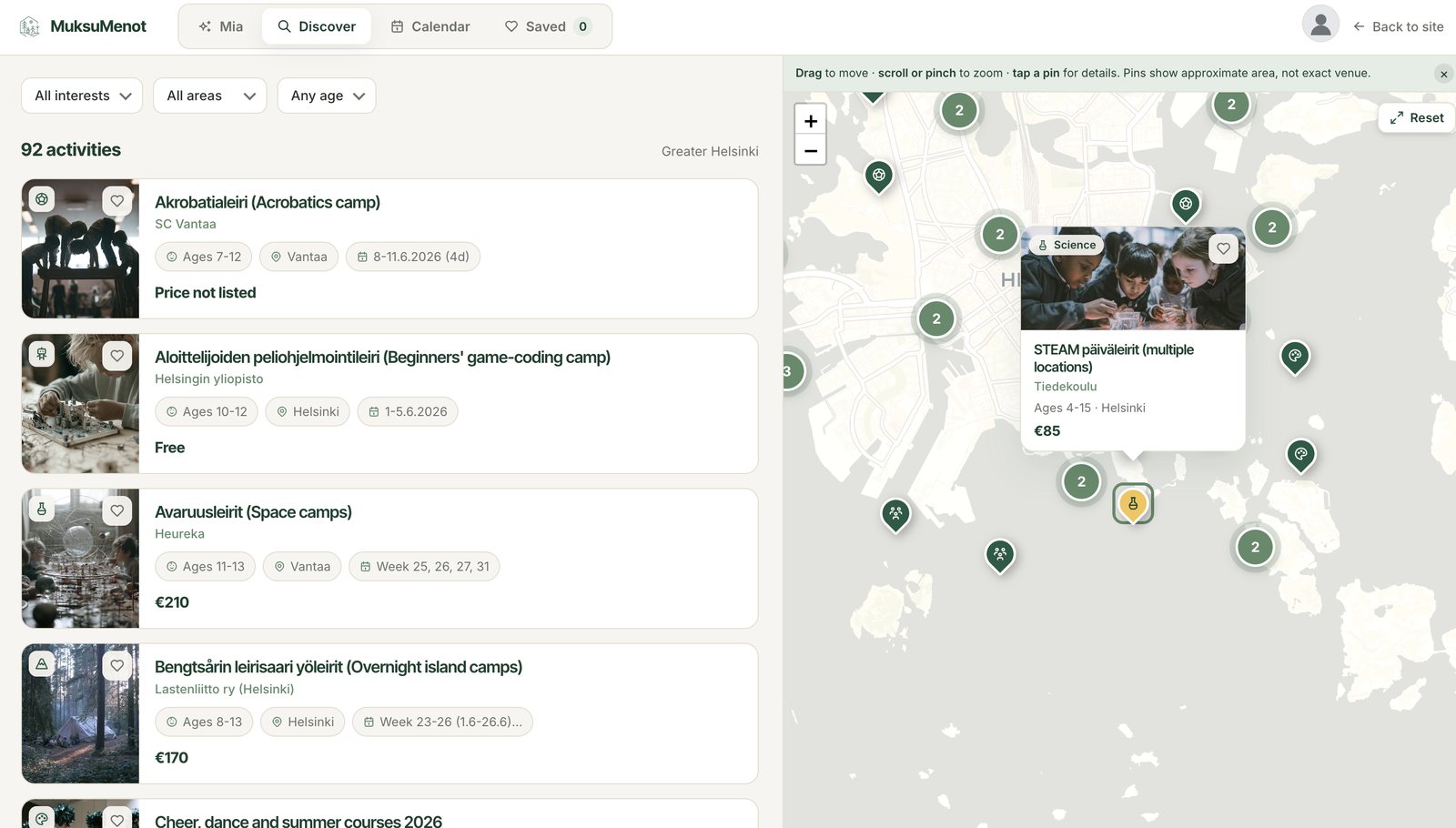Viewport: 1456px width, 828px height.
Task: Open cluster 2 nearest the Reset button
Action: 1231,105
